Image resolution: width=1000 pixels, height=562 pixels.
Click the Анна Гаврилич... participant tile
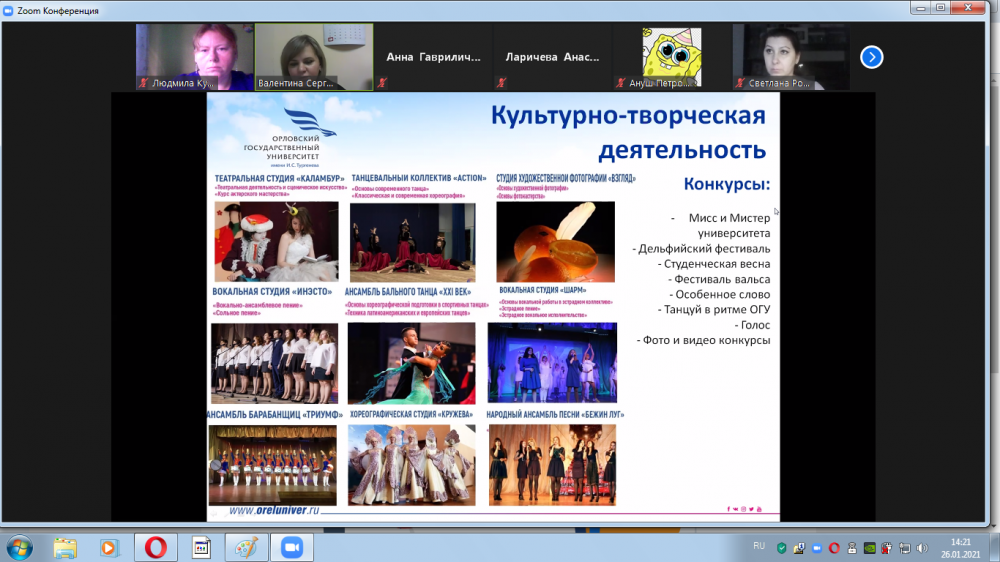click(x=433, y=57)
